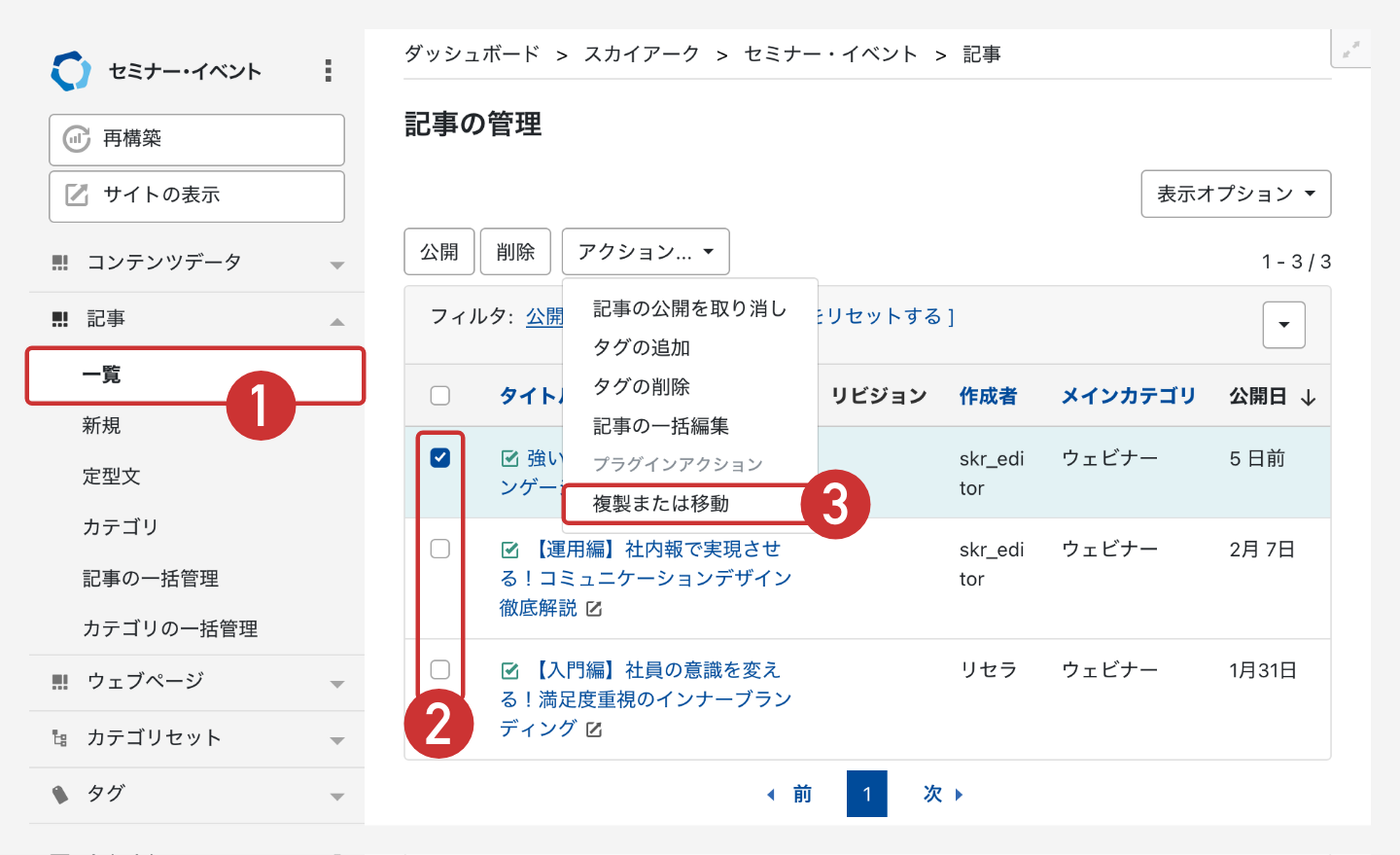The width and height of the screenshot is (1400, 855).
Task: Click the スカイアーク breadcrumb link
Action: [642, 54]
